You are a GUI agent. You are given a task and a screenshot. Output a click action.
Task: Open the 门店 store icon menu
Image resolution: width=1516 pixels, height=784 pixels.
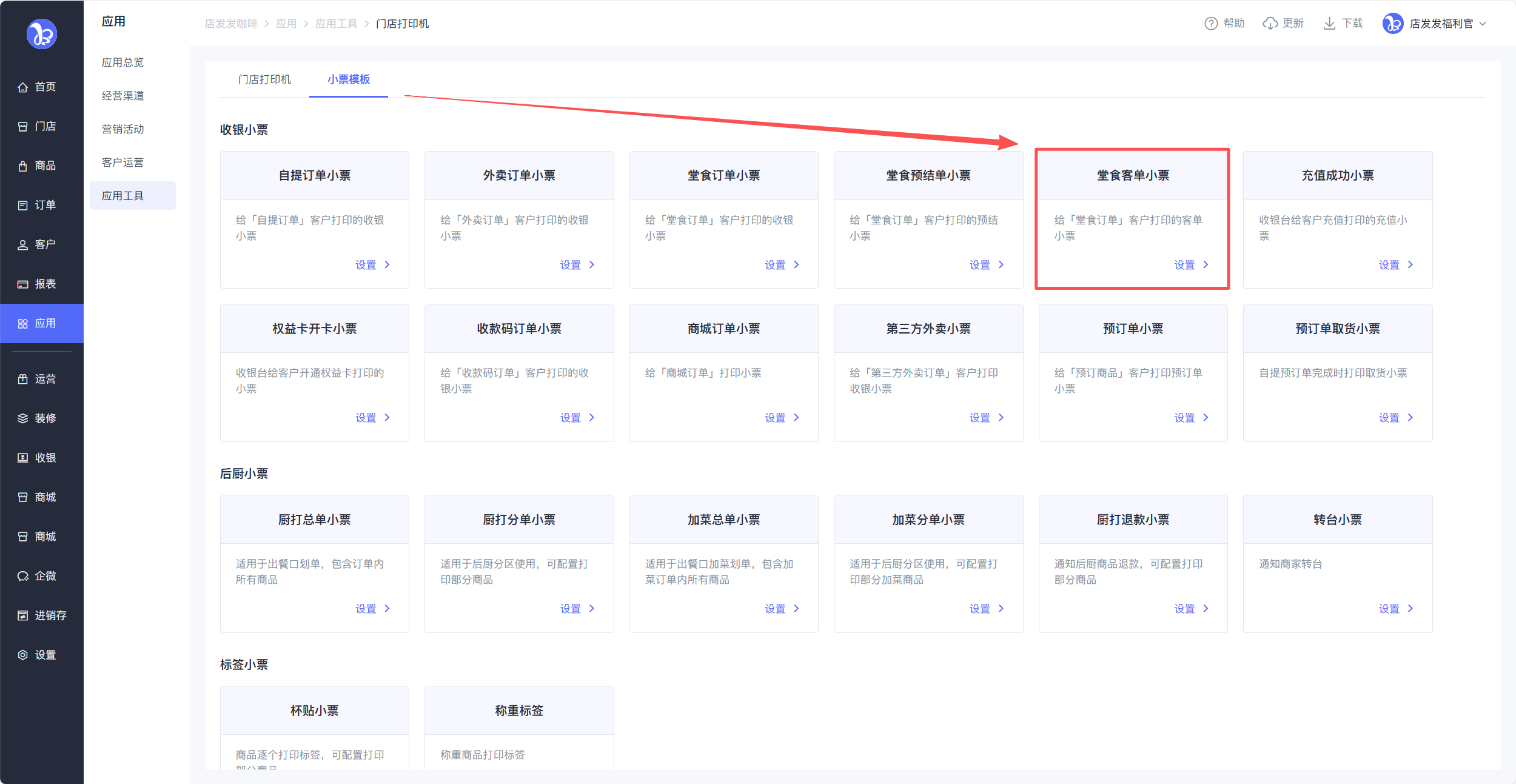(22, 127)
